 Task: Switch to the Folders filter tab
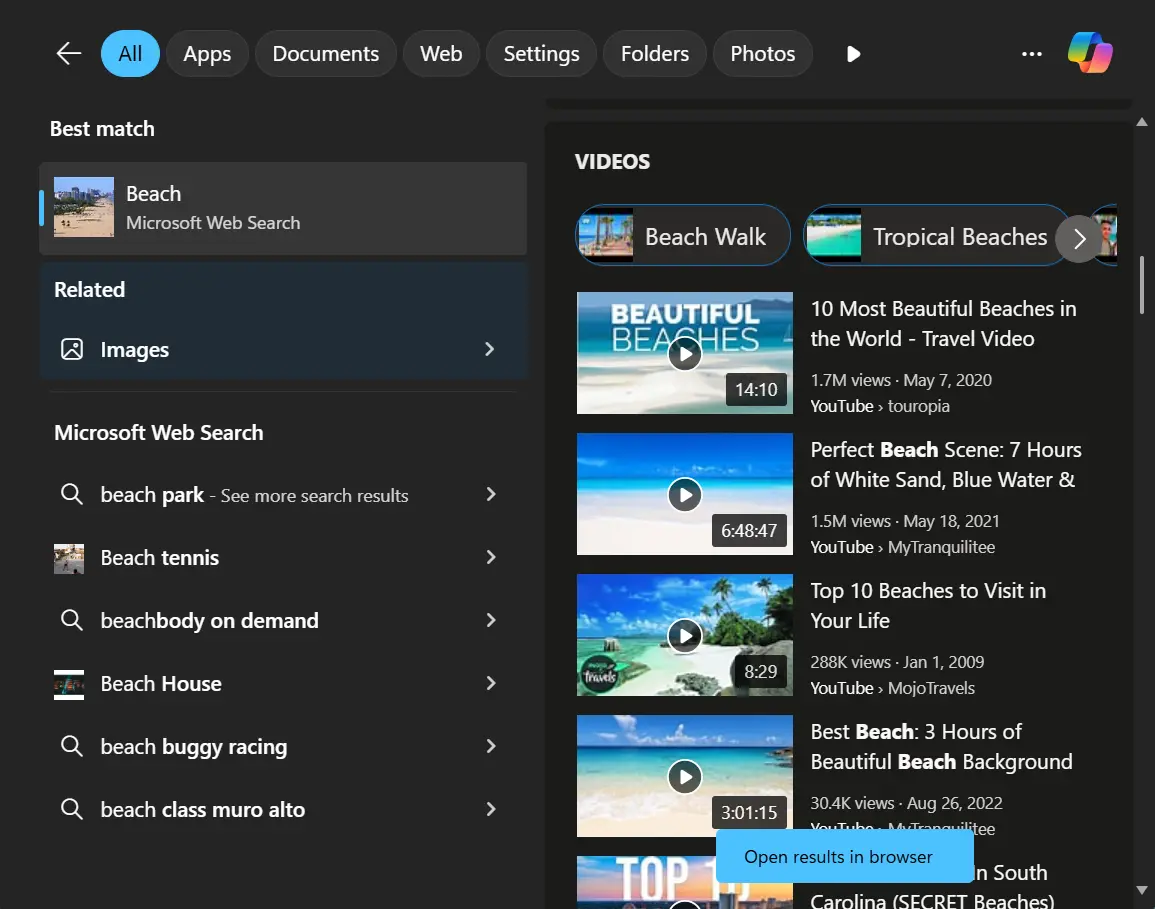click(x=655, y=54)
